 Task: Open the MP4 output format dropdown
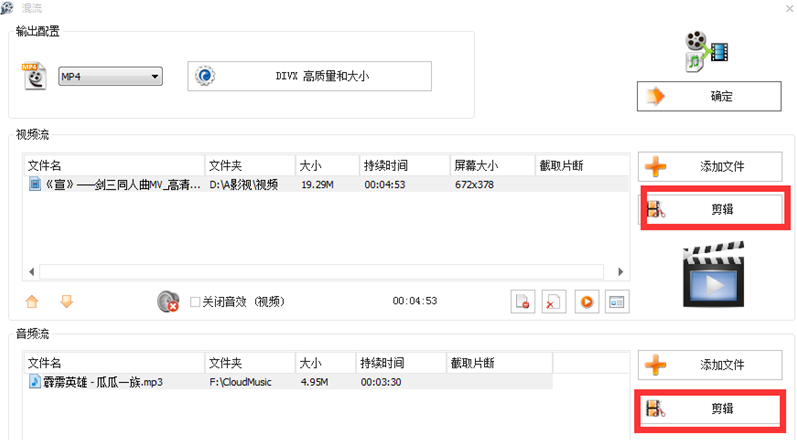[110, 76]
